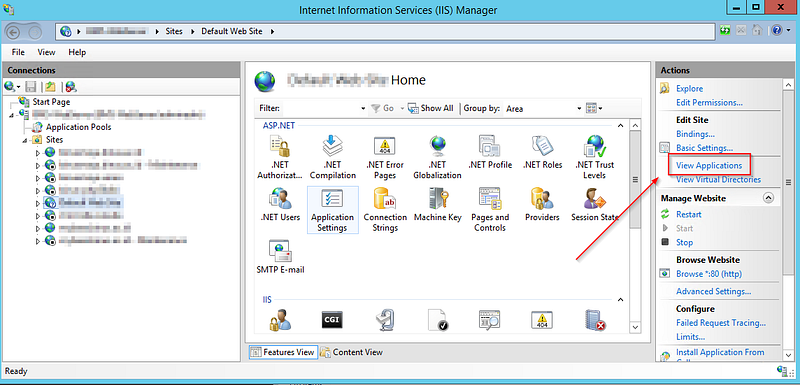Open Failed Request Tracing... link
The height and width of the screenshot is (385, 800).
pos(721,323)
